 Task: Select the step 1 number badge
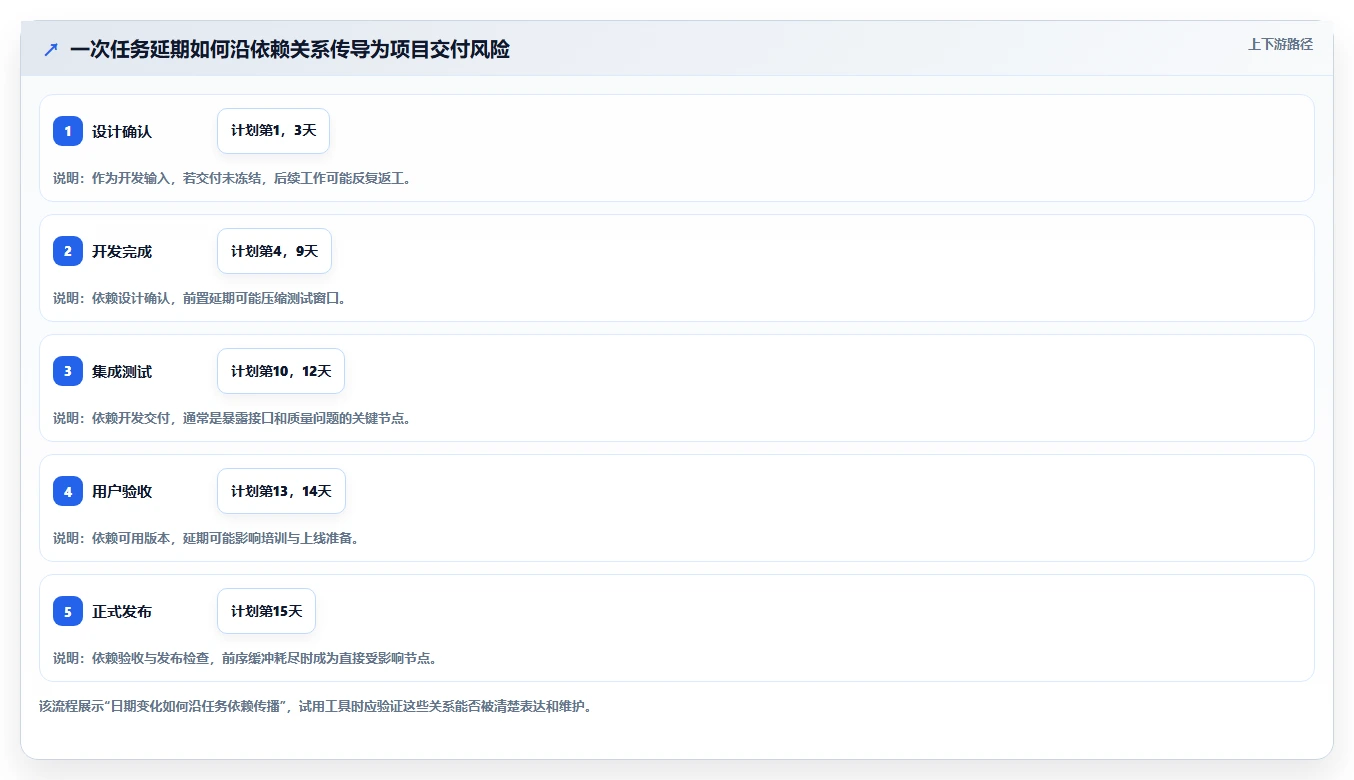point(68,131)
